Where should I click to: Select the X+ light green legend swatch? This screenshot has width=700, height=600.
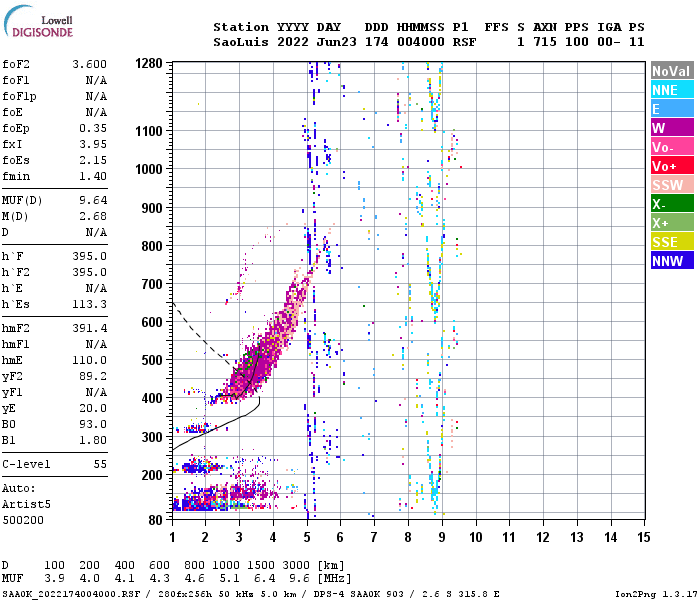coord(672,223)
